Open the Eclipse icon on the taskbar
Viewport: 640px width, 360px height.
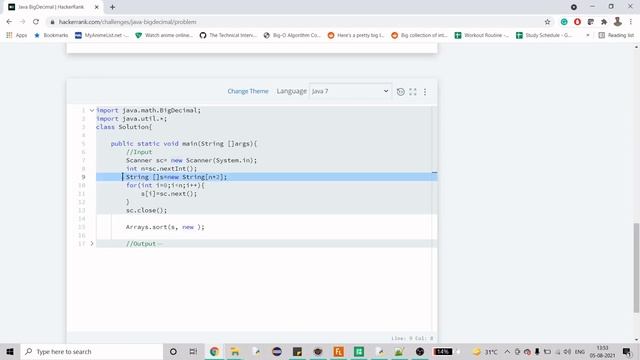point(277,351)
